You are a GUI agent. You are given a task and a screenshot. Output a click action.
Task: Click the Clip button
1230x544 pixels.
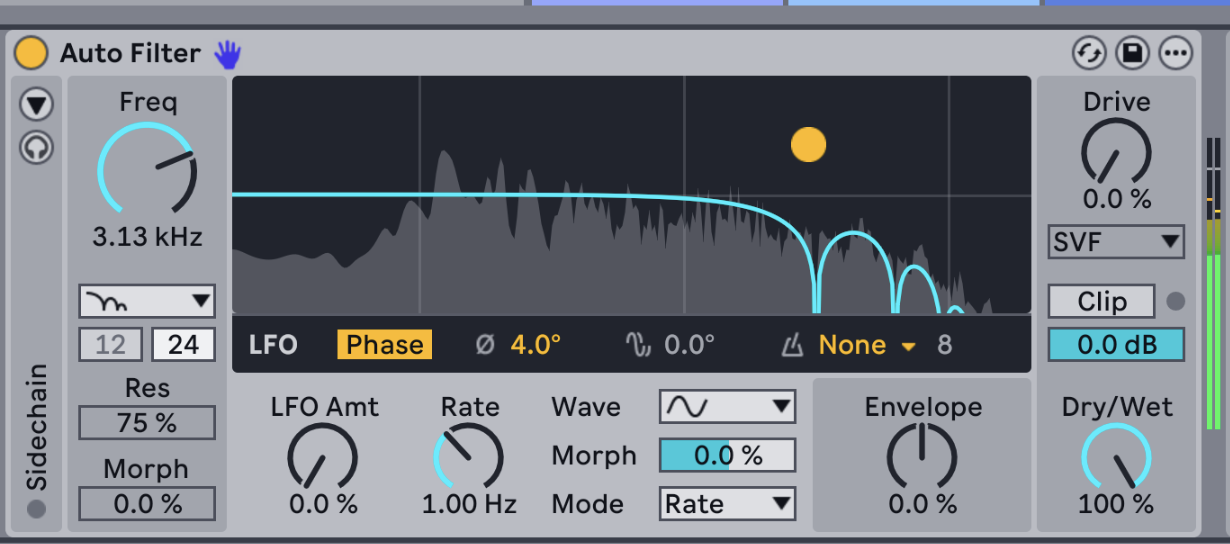[x=1101, y=301]
